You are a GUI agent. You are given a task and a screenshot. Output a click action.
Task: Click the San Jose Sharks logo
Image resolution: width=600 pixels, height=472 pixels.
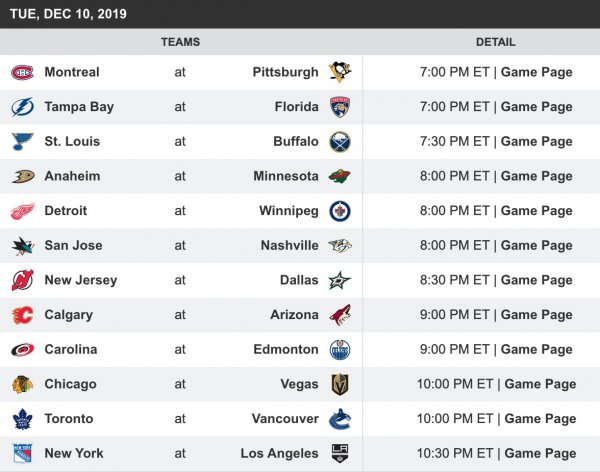[22, 245]
